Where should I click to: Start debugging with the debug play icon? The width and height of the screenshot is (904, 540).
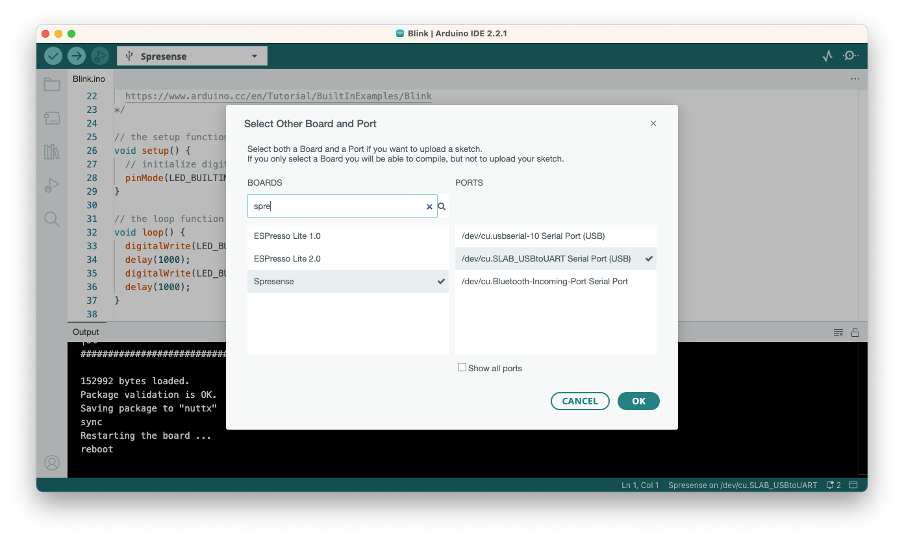pyautogui.click(x=99, y=56)
